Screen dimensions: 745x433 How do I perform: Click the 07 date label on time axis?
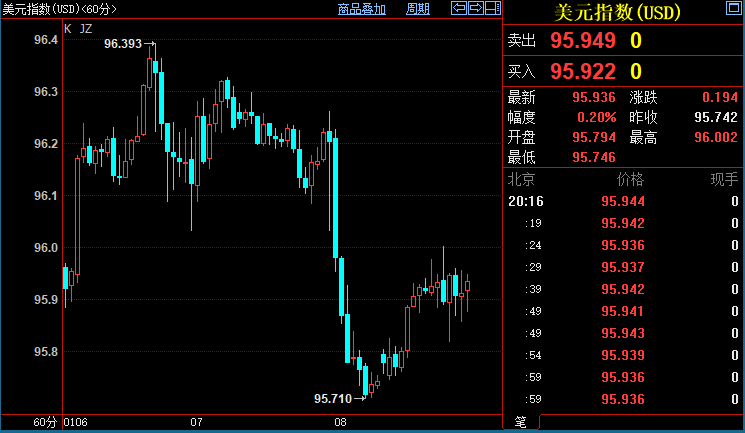(x=197, y=423)
